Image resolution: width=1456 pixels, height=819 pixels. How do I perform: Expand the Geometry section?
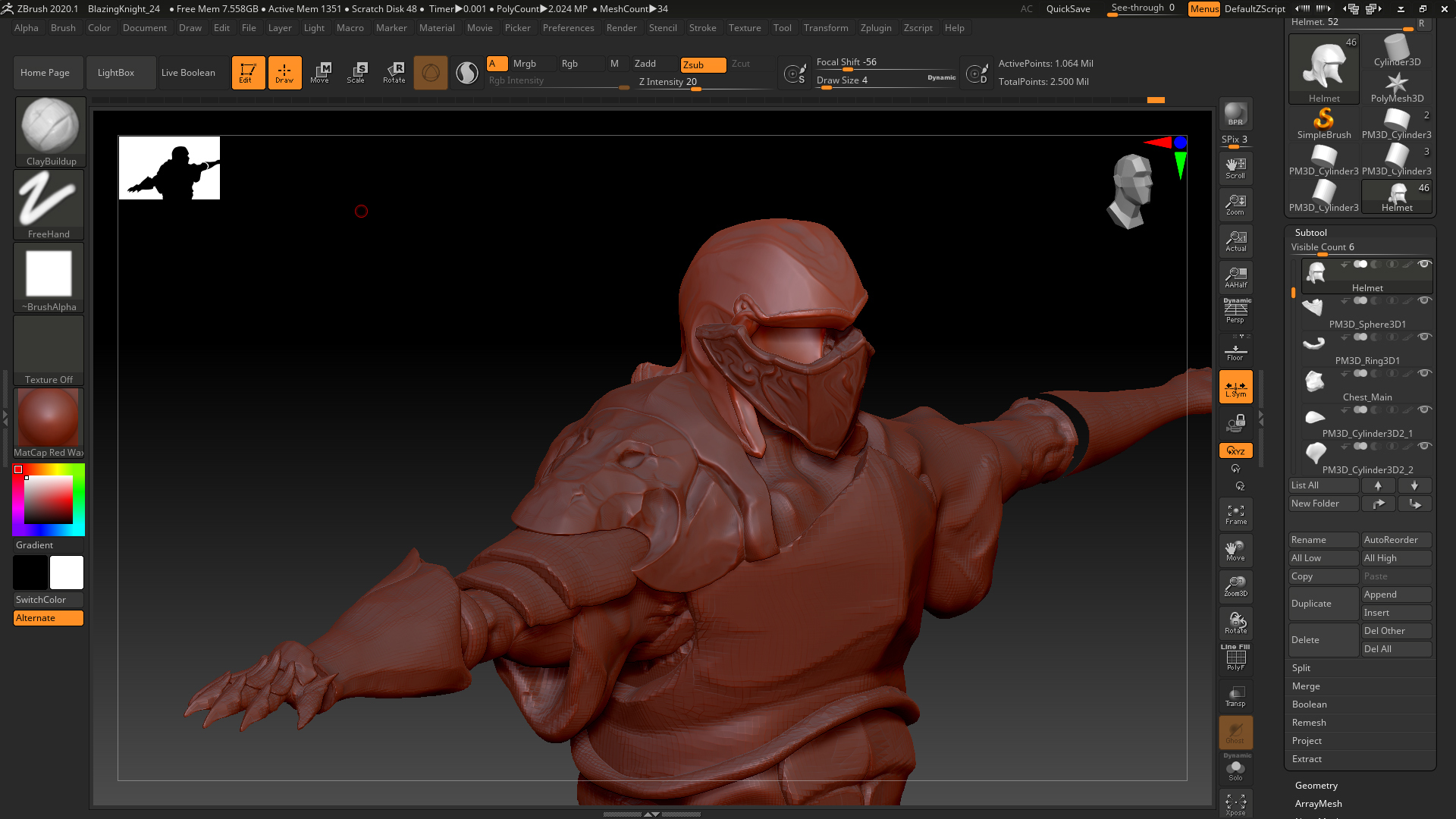click(1316, 786)
